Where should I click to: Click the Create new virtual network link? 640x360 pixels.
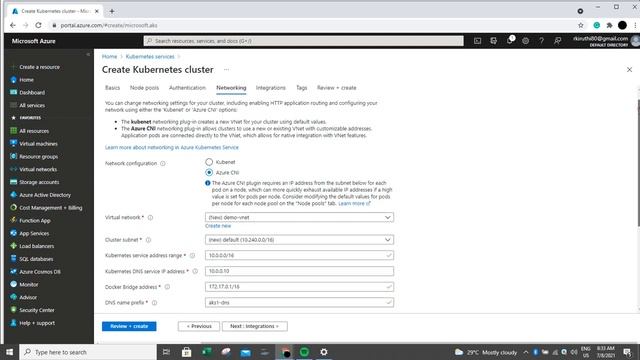tap(218, 226)
